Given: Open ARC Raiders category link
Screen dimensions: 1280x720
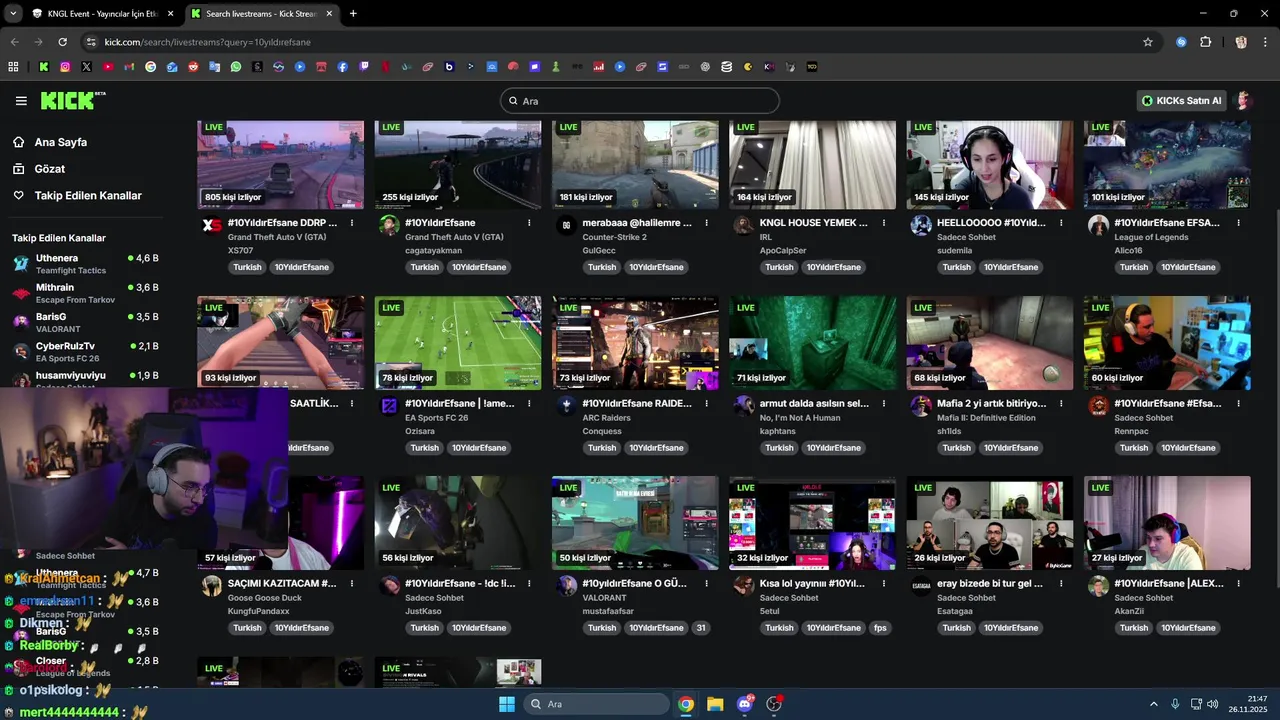Looking at the screenshot, I should (607, 418).
